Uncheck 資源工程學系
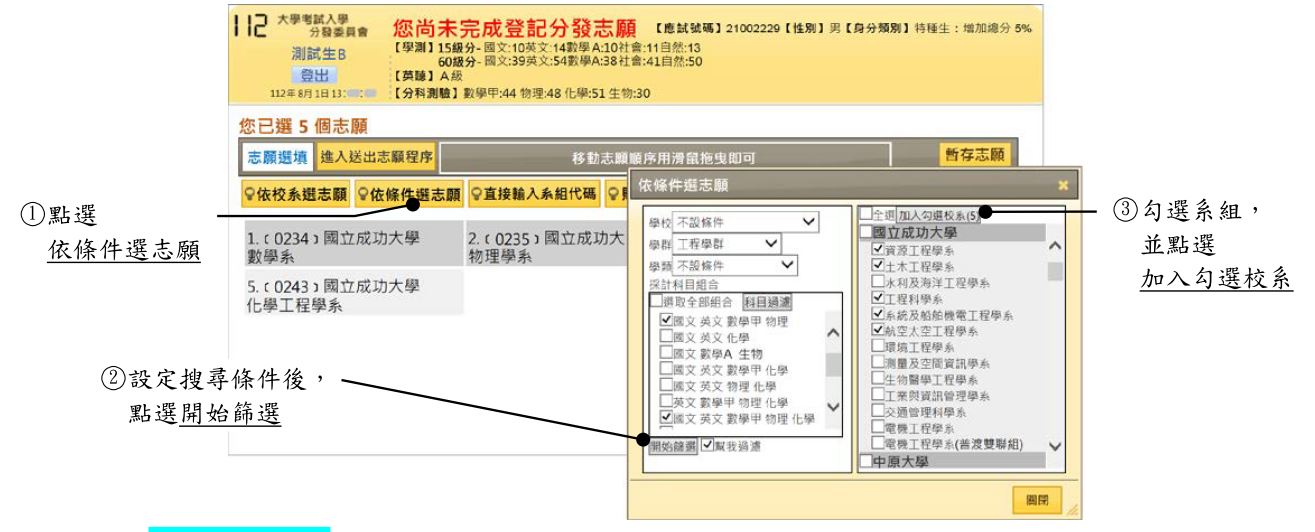The width and height of the screenshot is (1315, 532). [878, 251]
